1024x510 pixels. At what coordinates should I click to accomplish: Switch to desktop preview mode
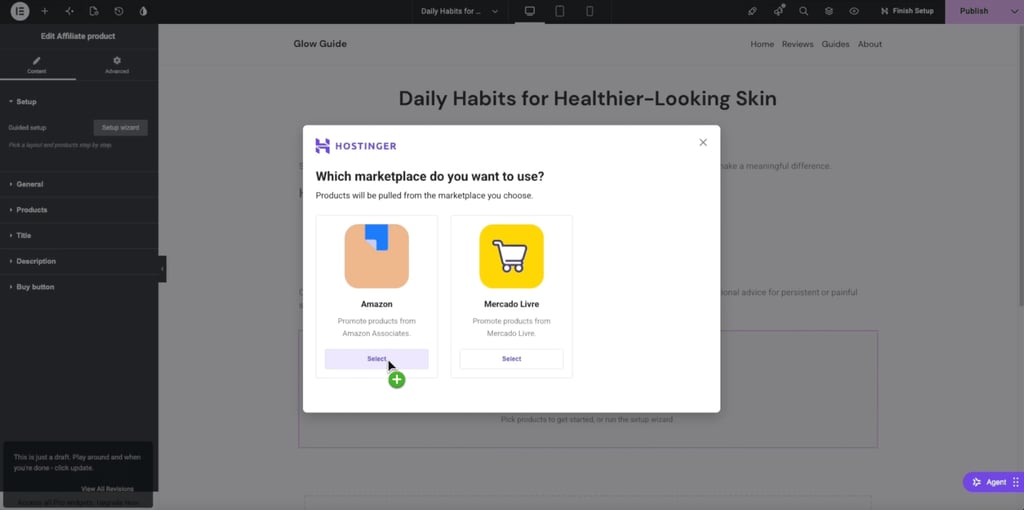[530, 11]
